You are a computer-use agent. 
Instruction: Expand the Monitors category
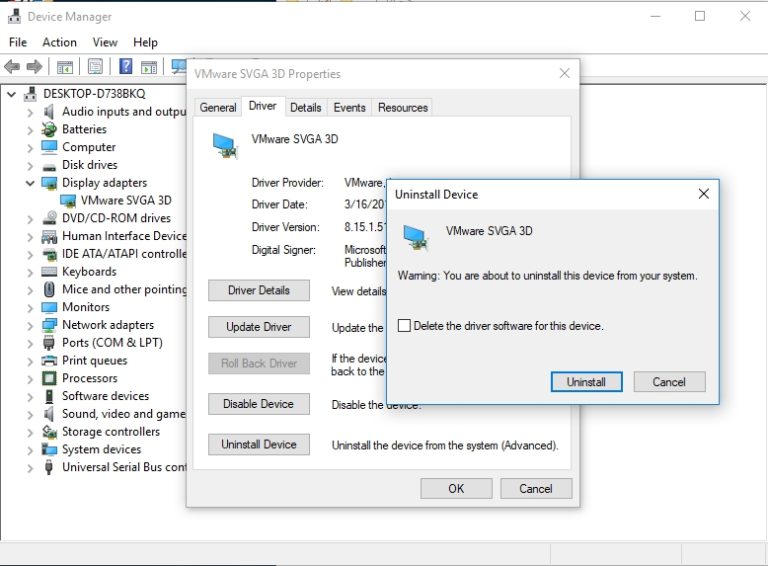click(30, 308)
